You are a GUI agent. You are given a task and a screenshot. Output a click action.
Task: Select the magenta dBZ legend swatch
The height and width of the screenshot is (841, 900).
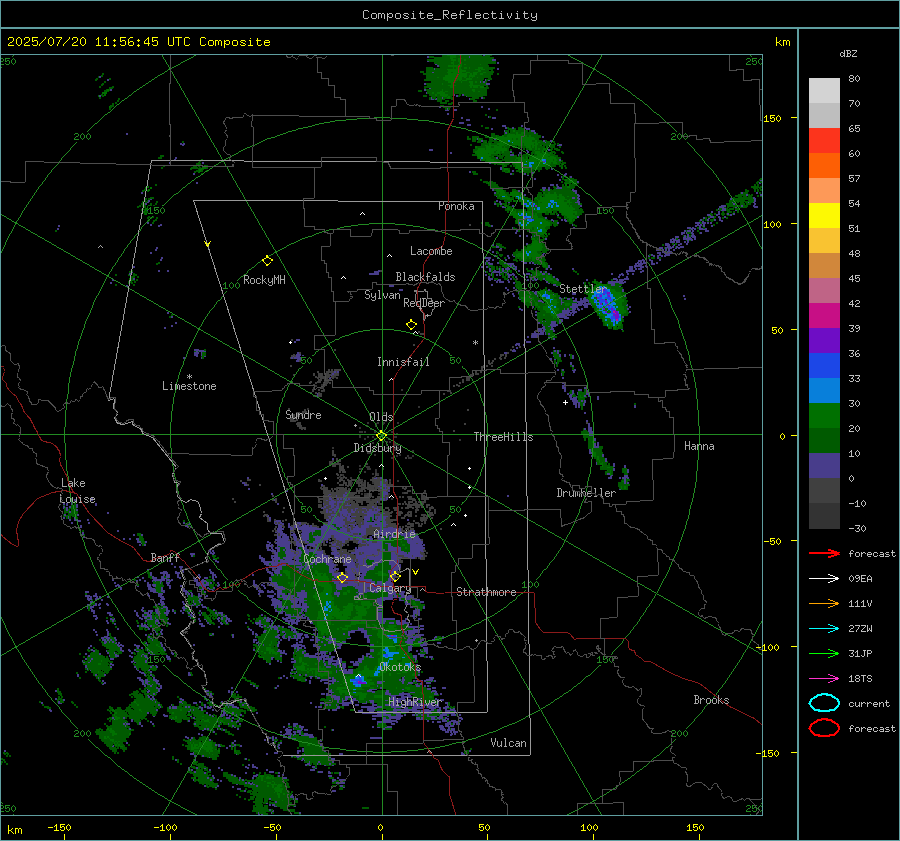click(x=824, y=316)
